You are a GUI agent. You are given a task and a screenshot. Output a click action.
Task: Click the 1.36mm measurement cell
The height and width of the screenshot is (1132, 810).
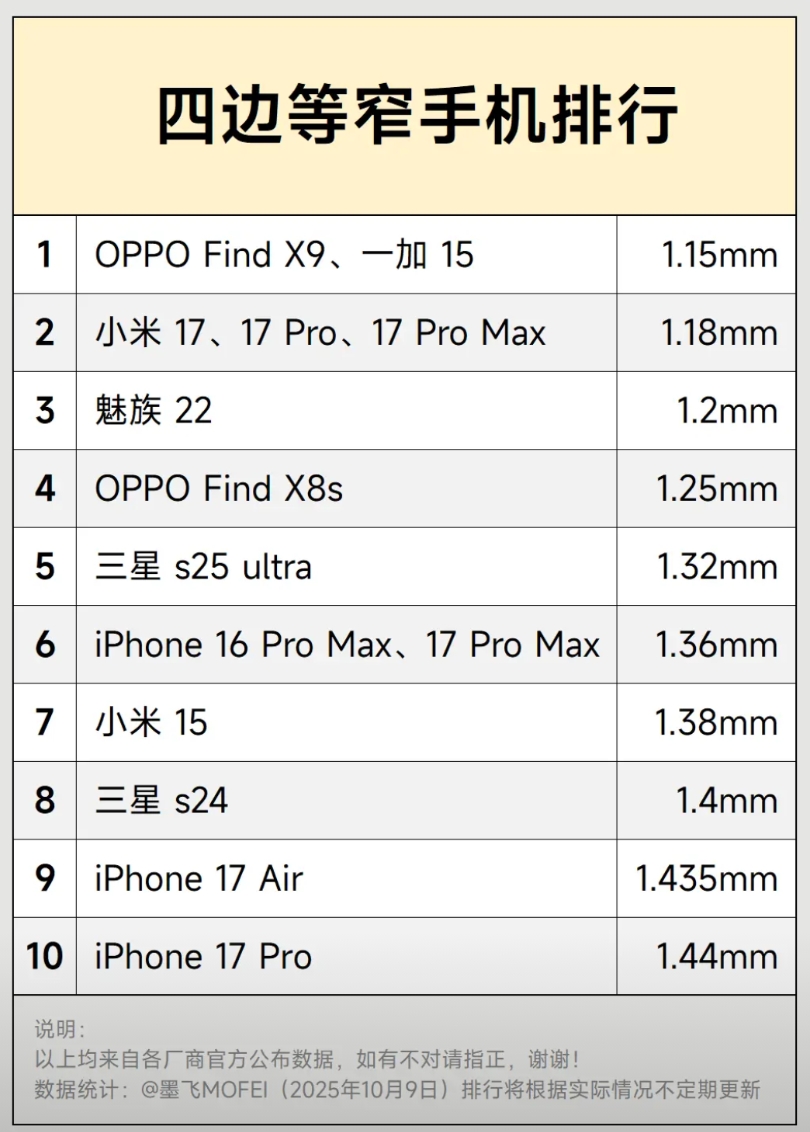click(x=716, y=645)
